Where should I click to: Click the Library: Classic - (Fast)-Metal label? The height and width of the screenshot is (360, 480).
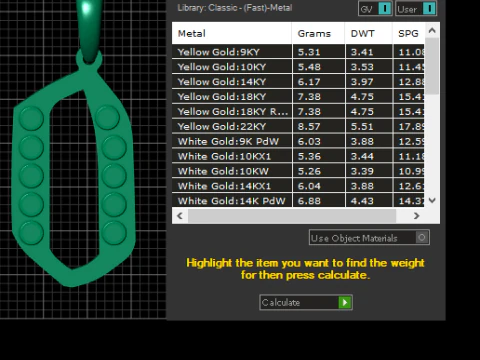pos(235,8)
